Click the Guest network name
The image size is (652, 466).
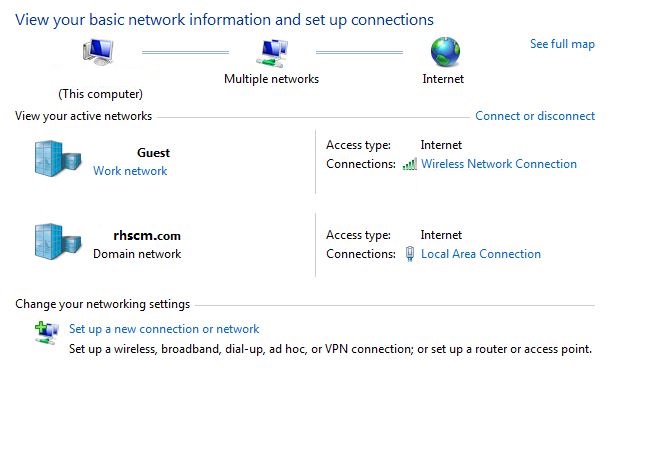[x=153, y=153]
